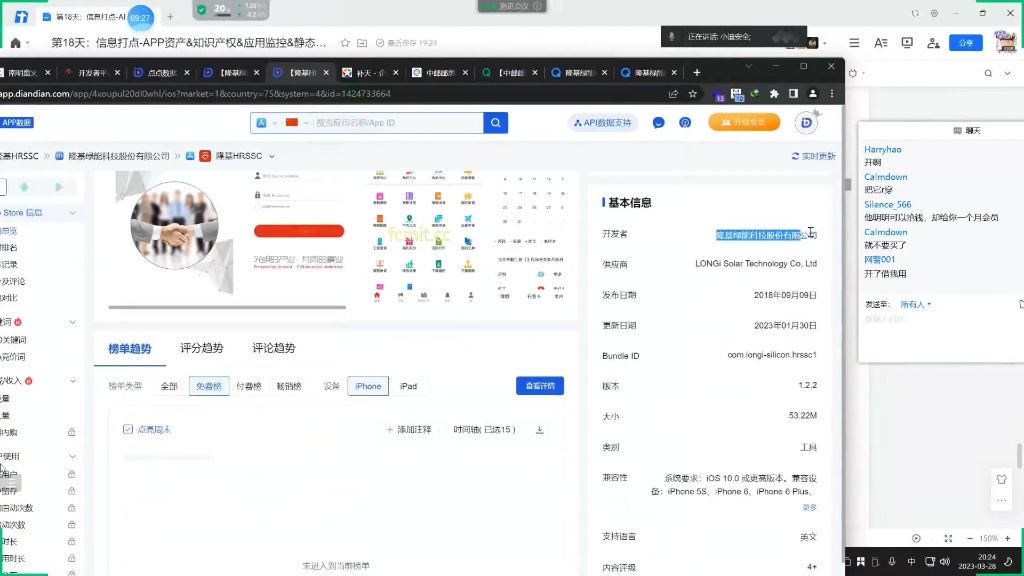Click blue 查看详情 button

[540, 386]
